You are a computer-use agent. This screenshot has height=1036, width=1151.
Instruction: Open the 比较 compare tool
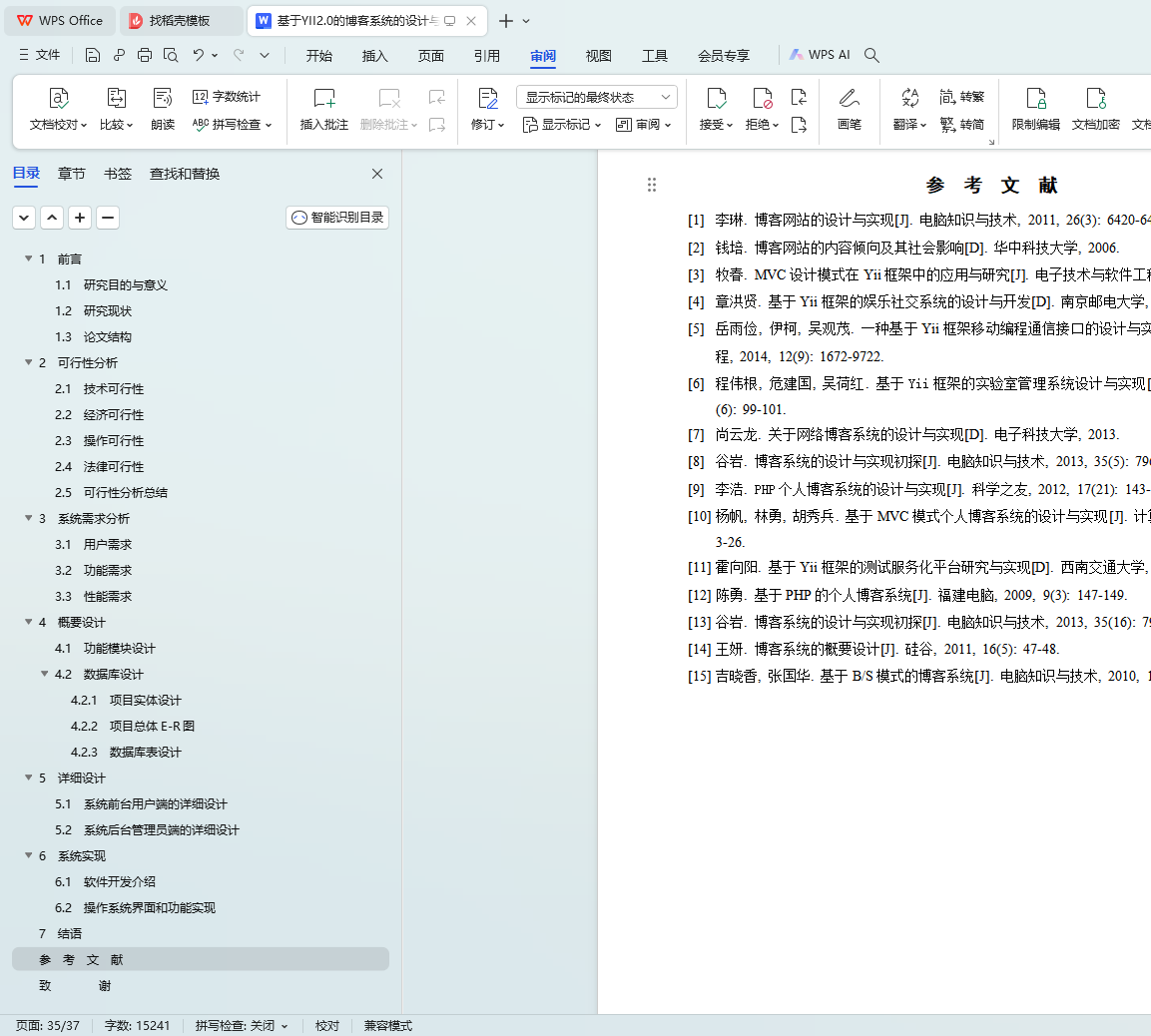116,110
